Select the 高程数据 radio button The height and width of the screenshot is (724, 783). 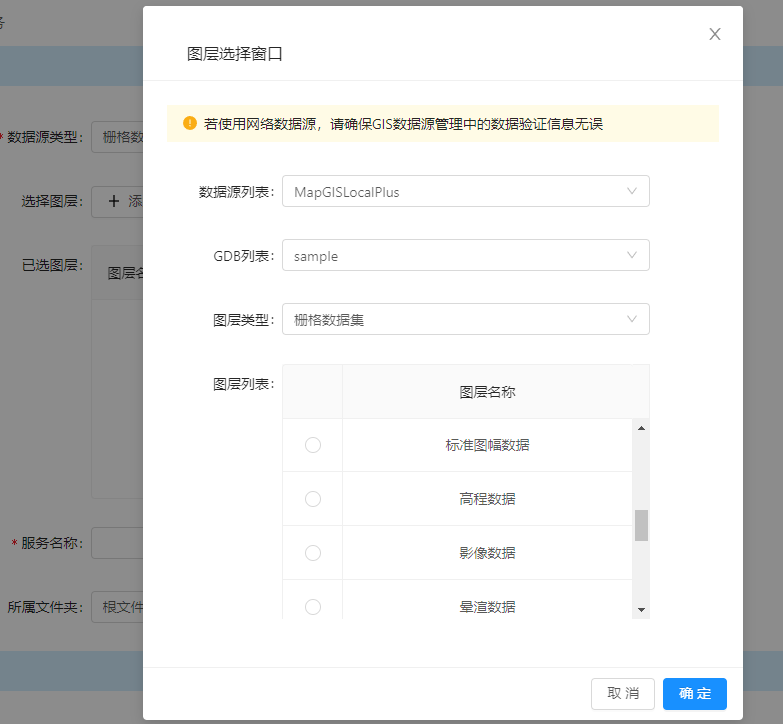click(x=313, y=499)
